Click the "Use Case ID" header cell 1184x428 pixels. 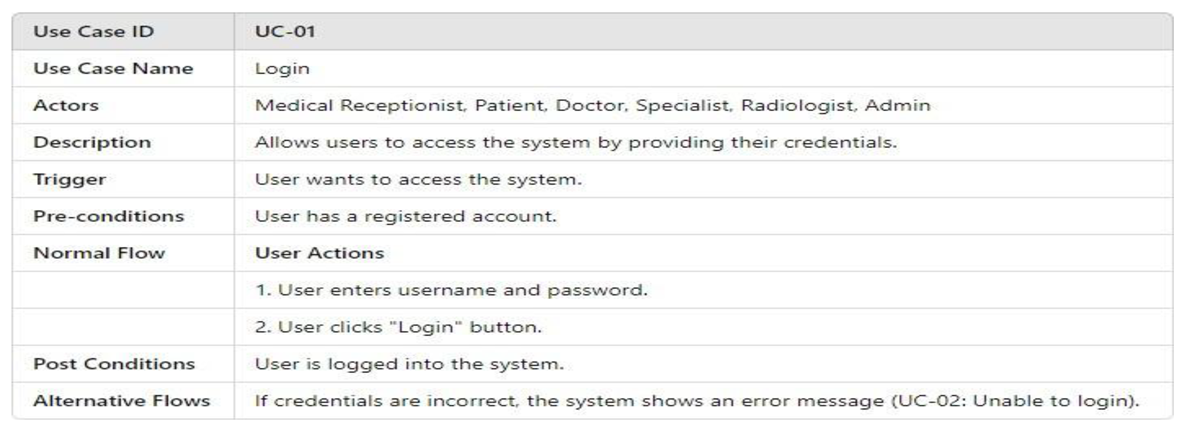click(94, 31)
